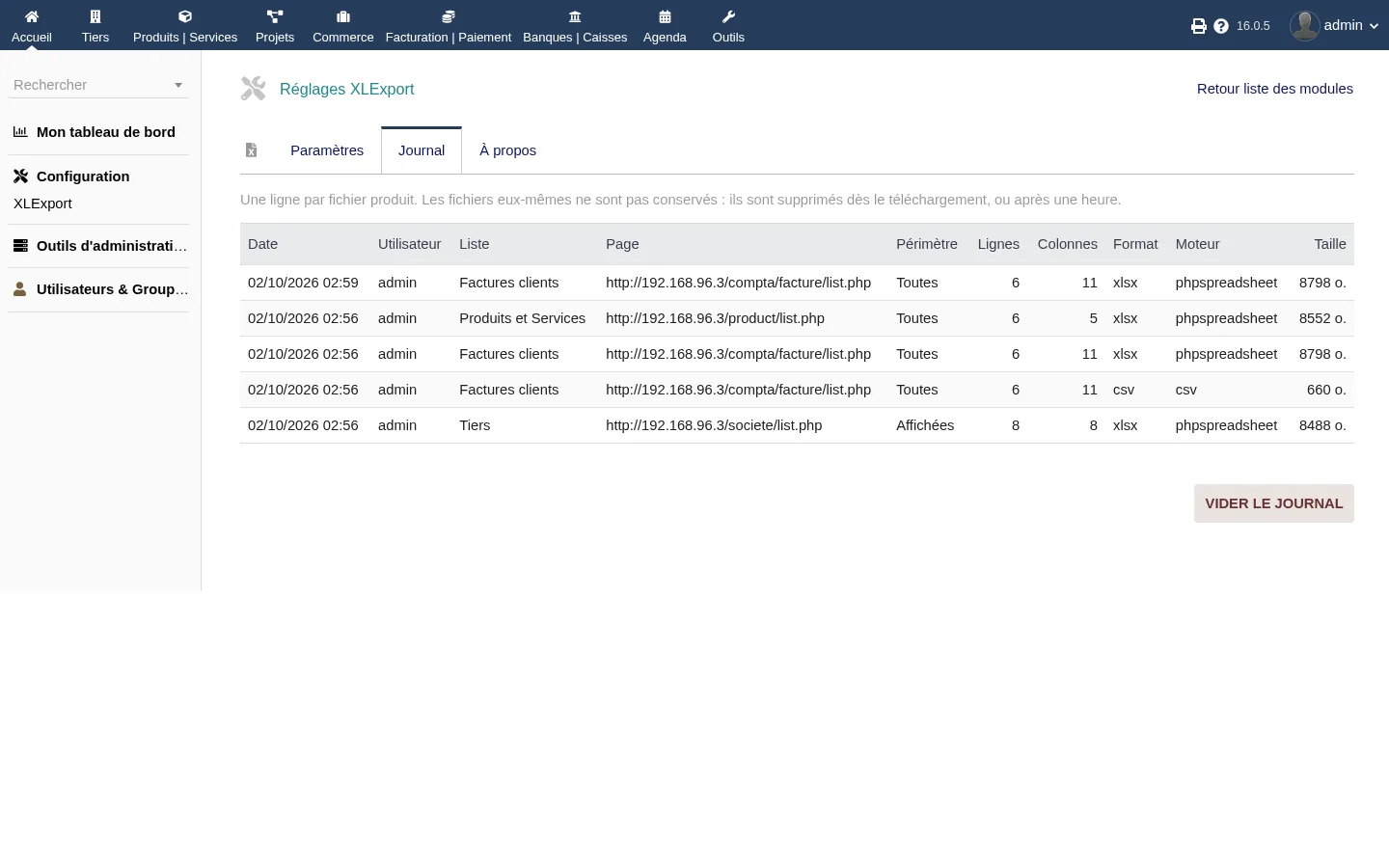Expand the admin user menu chevron
1389x868 pixels.
coord(1374,26)
